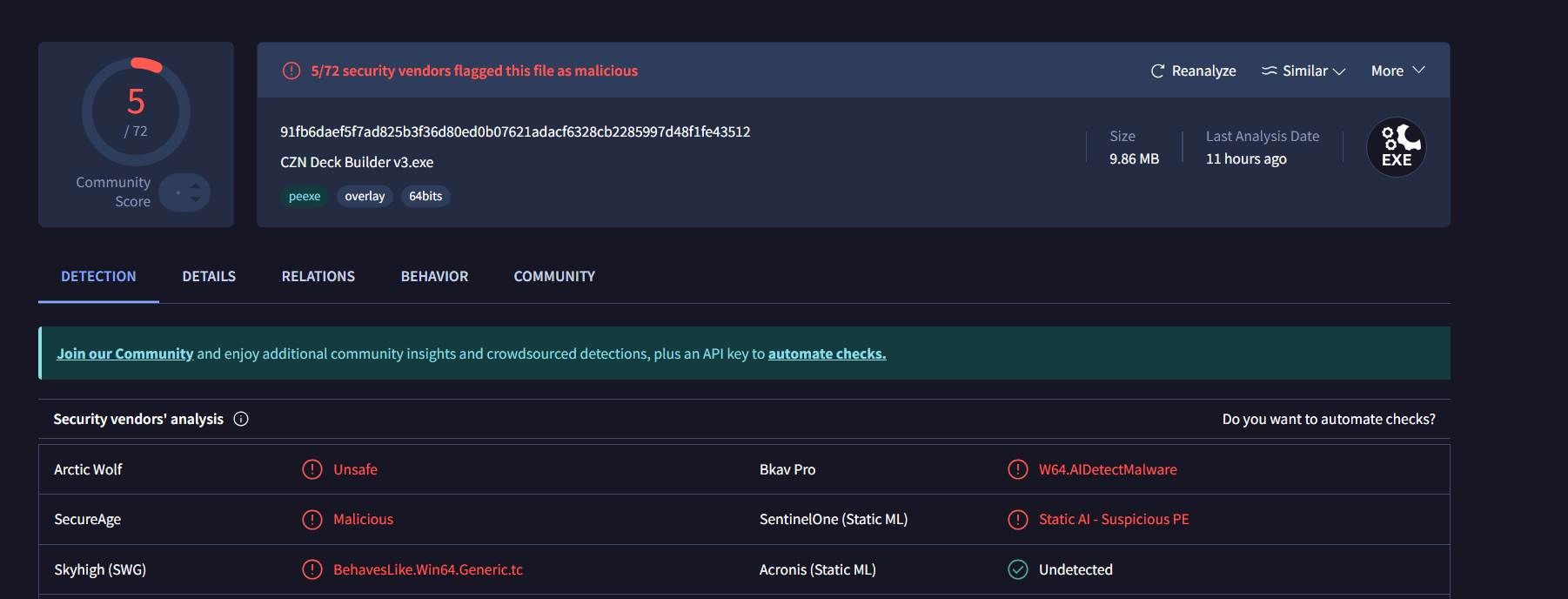Click the Static AI - Suspicious PE result

point(1114,520)
